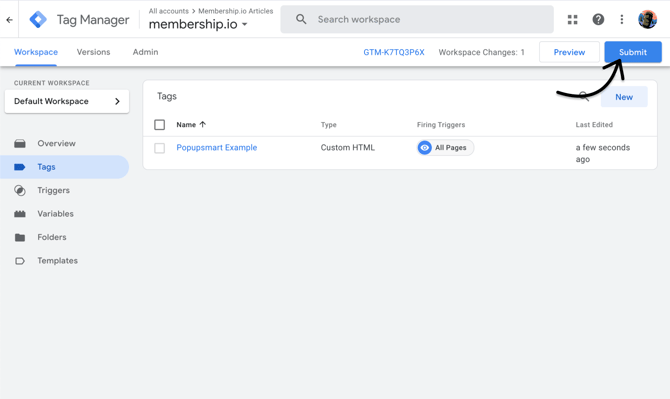
Task: Click the Preview button
Action: tap(569, 52)
